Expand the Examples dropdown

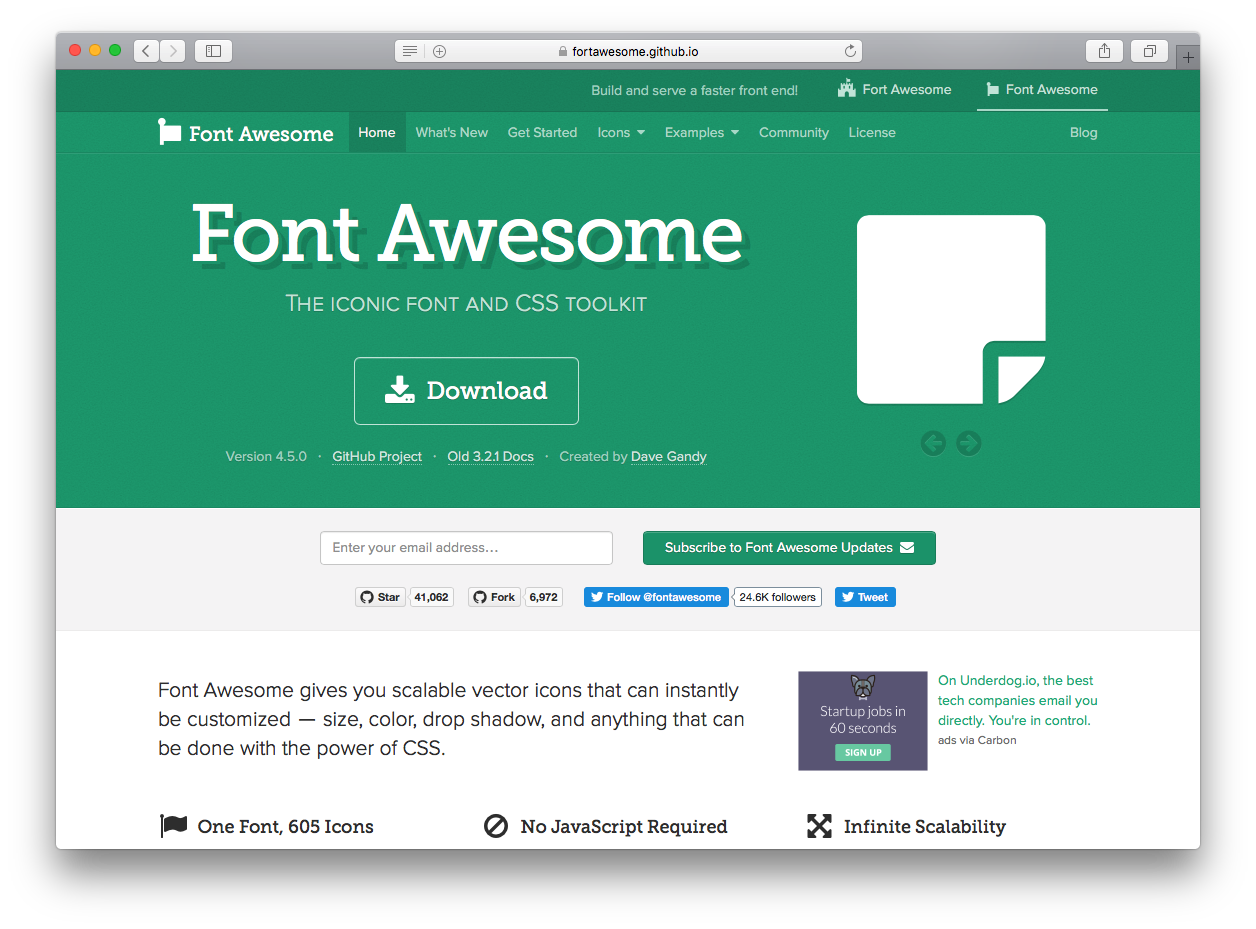point(701,131)
